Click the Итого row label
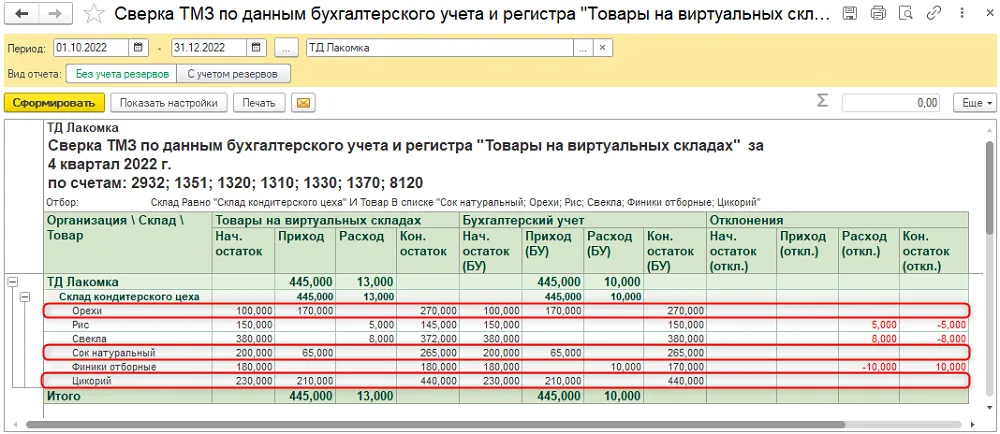 click(63, 396)
